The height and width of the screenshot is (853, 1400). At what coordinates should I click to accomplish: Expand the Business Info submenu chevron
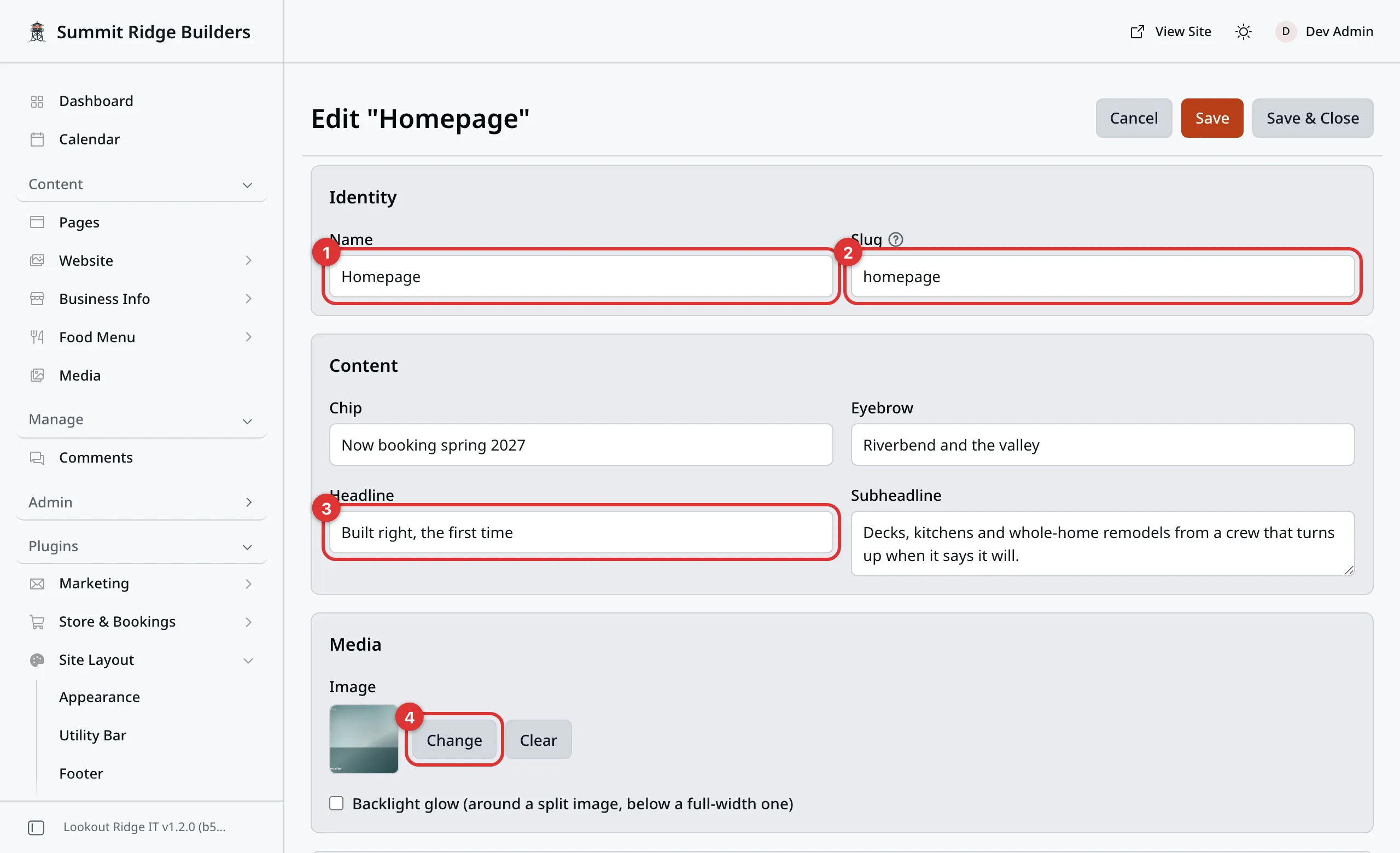(248, 299)
